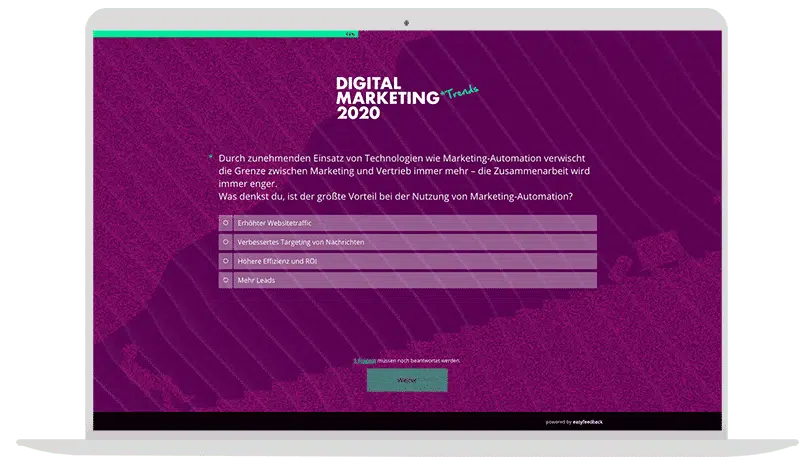Click the progress percentage label
This screenshot has width=806, height=470.
point(350,34)
